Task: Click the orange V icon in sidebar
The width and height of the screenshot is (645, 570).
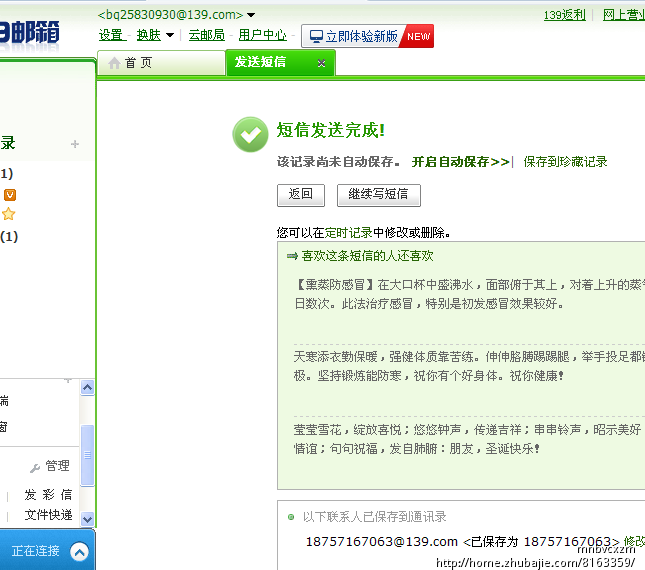Action: [10, 195]
